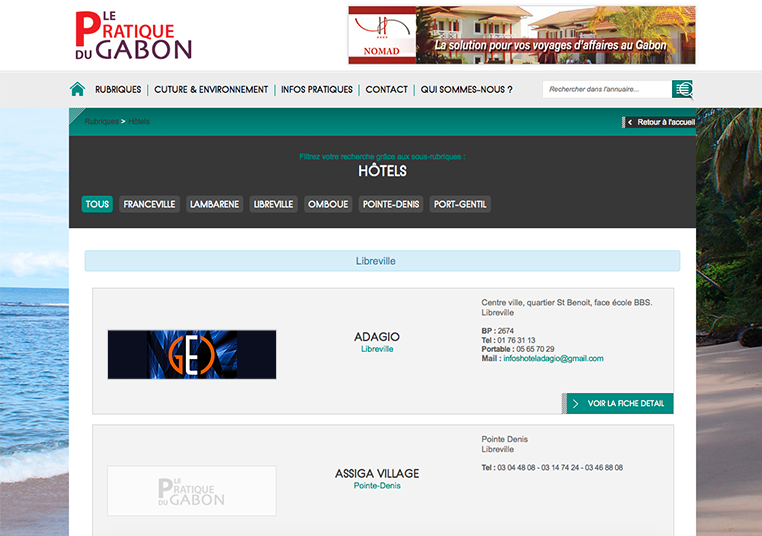Filter hotels by Franceville
Viewport: 762px width, 536px height.
[149, 204]
